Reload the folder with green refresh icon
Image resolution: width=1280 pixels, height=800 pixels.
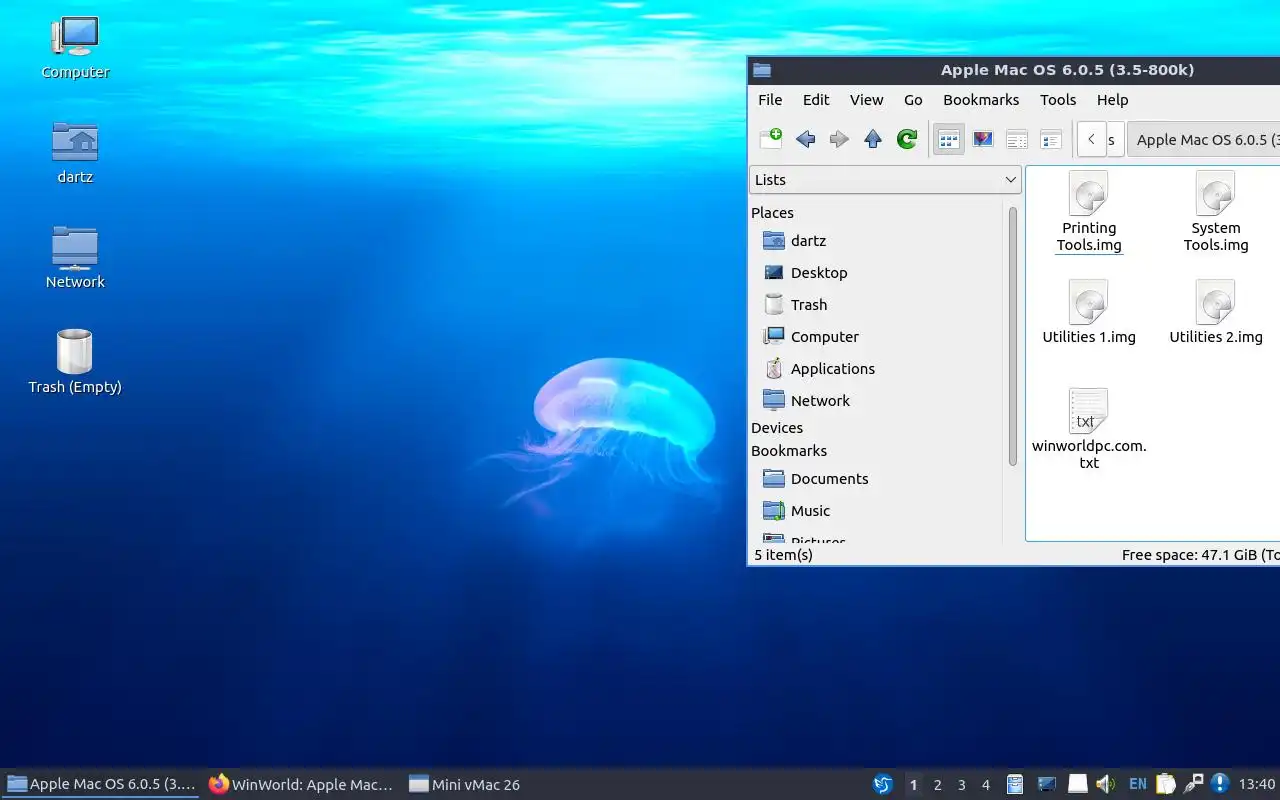point(907,139)
